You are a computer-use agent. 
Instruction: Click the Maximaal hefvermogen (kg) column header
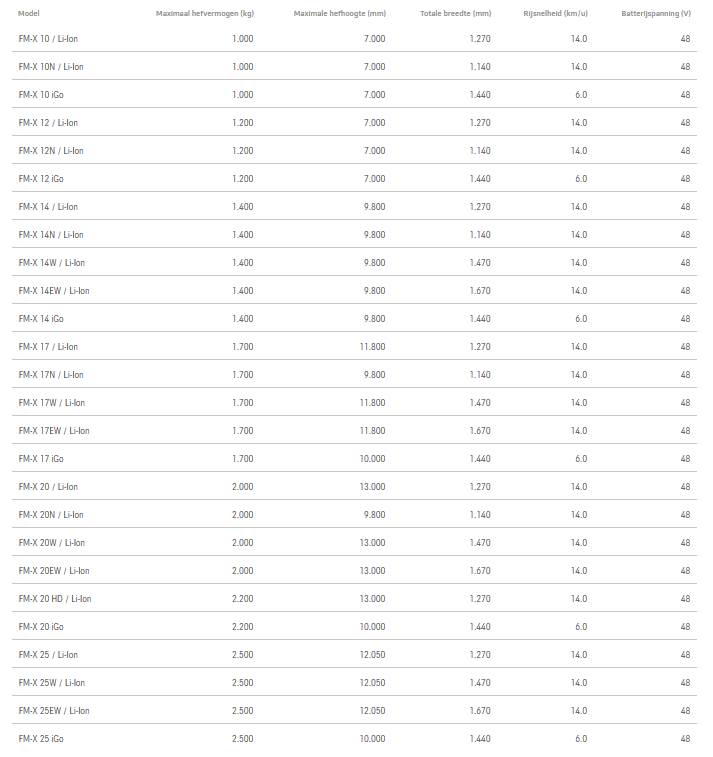204,14
